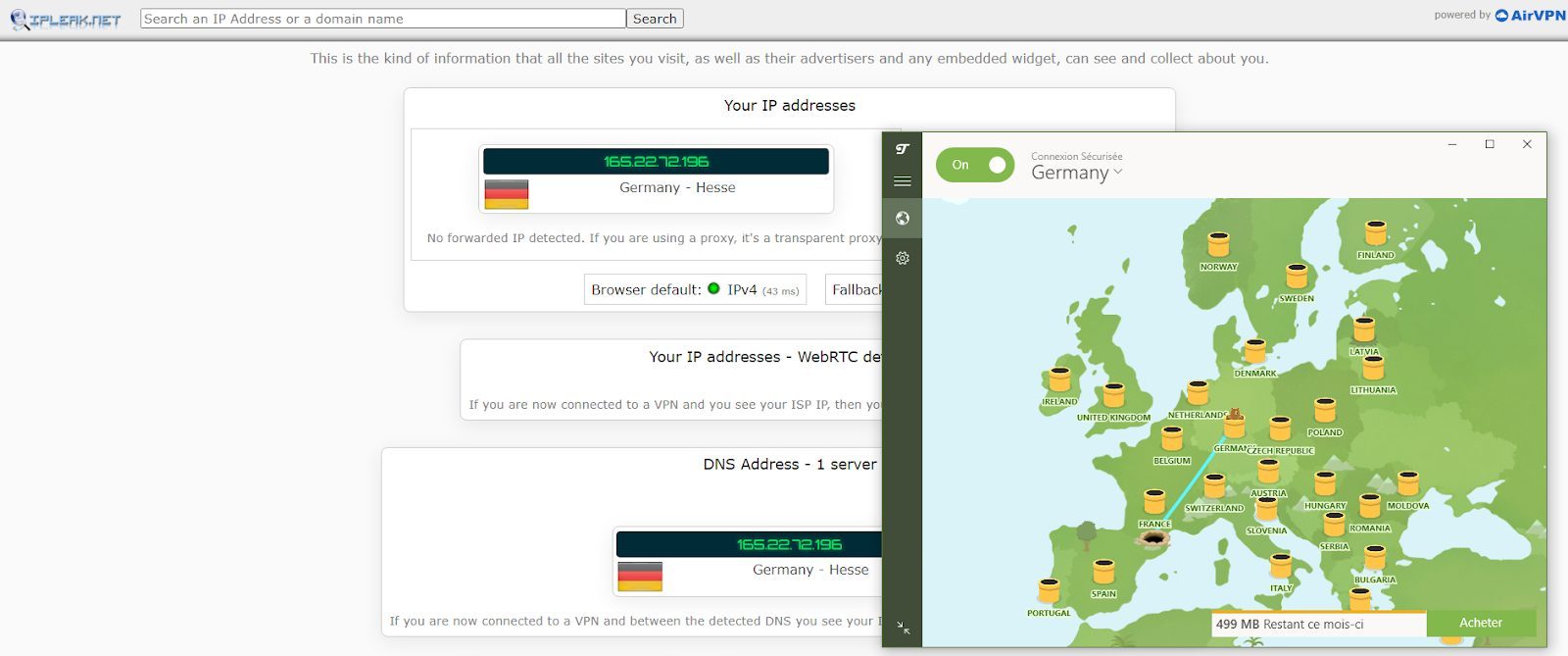This screenshot has width=1568, height=656.
Task: Open the IPLeak.net logo link
Action: pyautogui.click(x=66, y=19)
